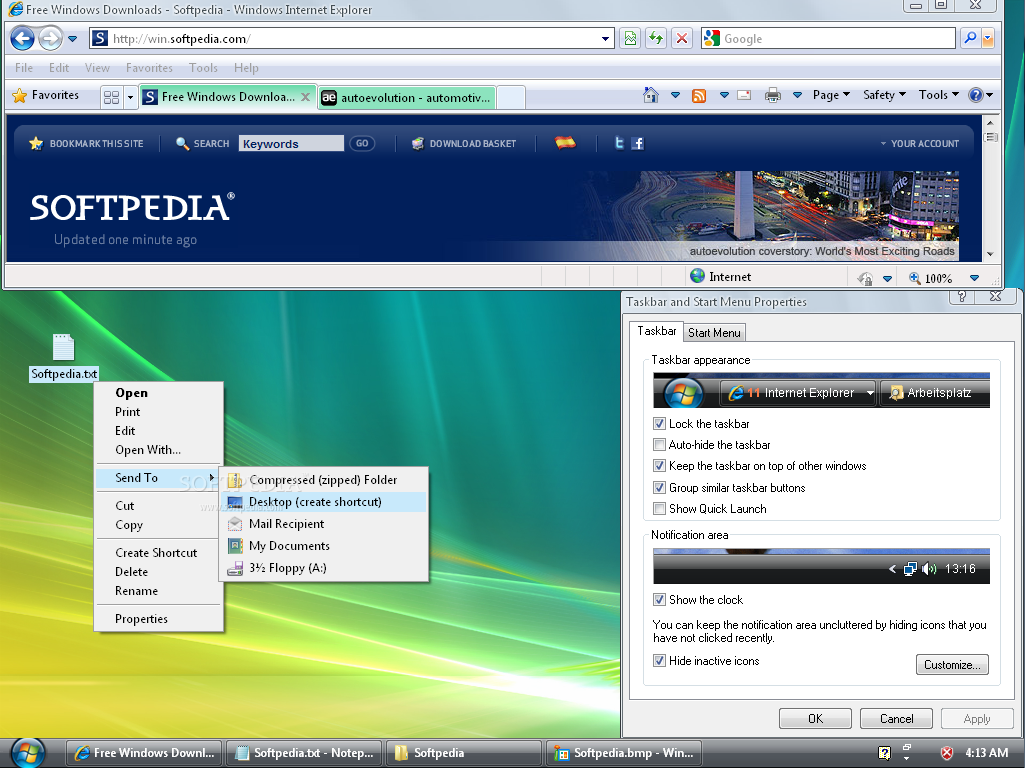Open the Safety dropdown menu
The height and width of the screenshot is (768, 1025).
click(884, 95)
